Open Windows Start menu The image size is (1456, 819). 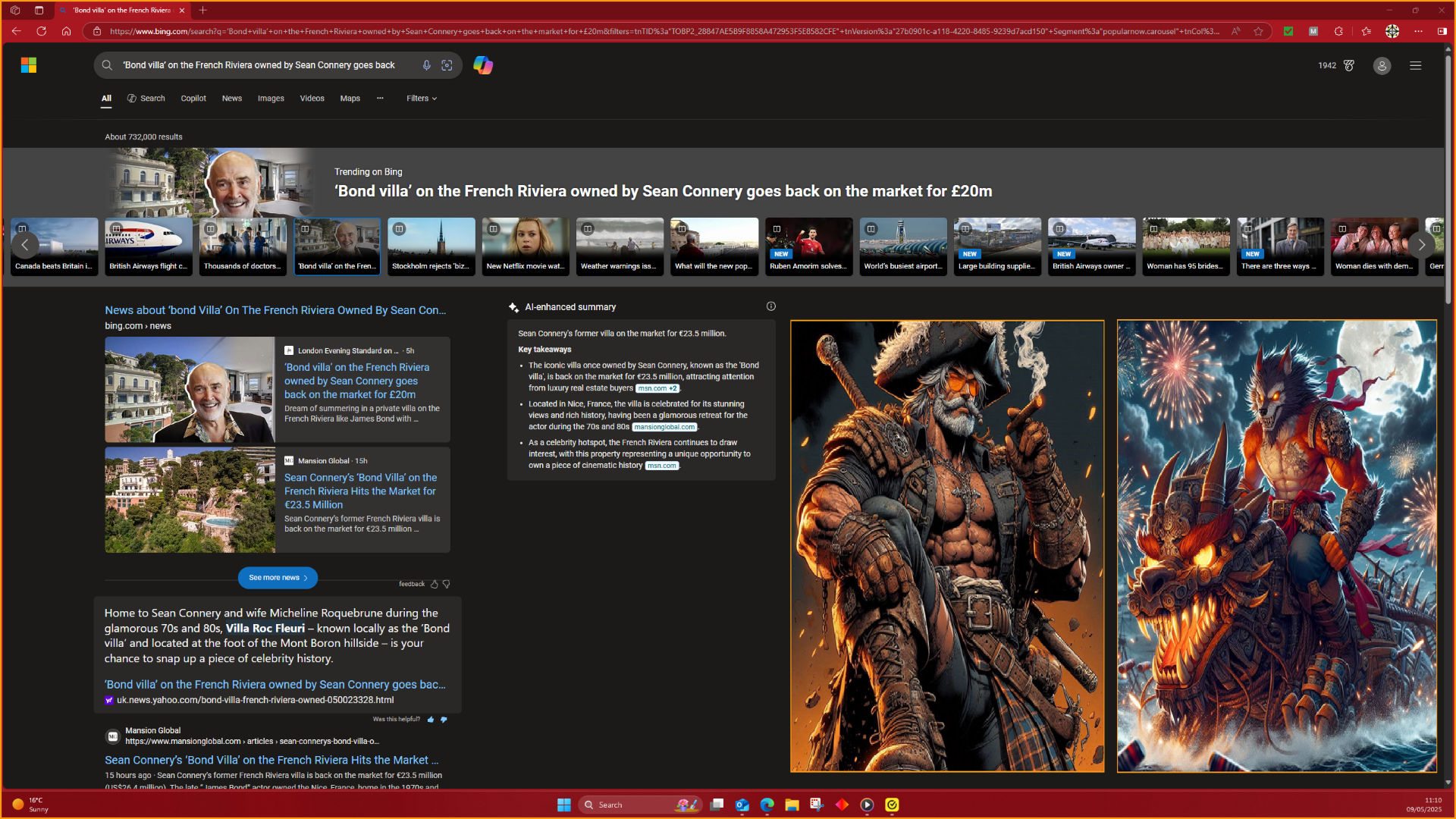click(564, 805)
